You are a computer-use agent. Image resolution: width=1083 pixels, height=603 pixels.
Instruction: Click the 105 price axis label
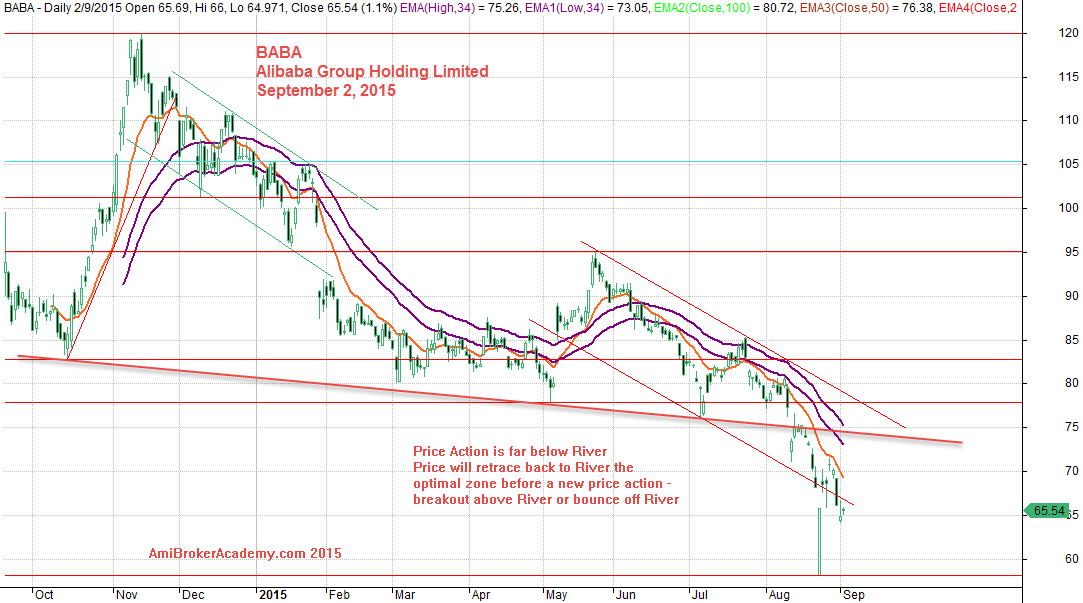[1068, 164]
